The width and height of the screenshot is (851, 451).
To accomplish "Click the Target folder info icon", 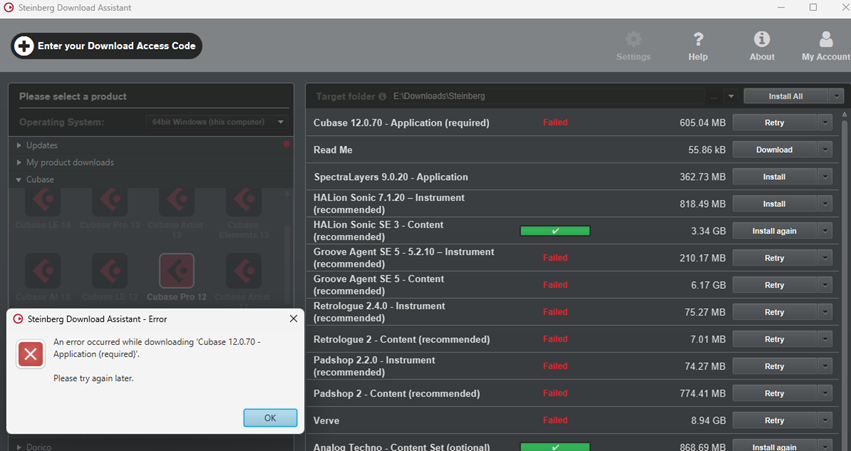I will pos(382,97).
